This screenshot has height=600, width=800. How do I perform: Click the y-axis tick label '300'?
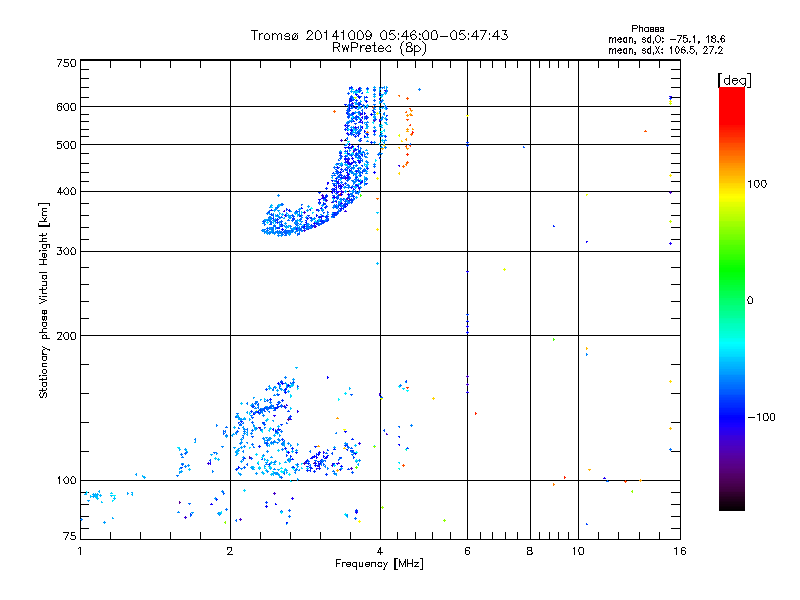click(x=66, y=251)
